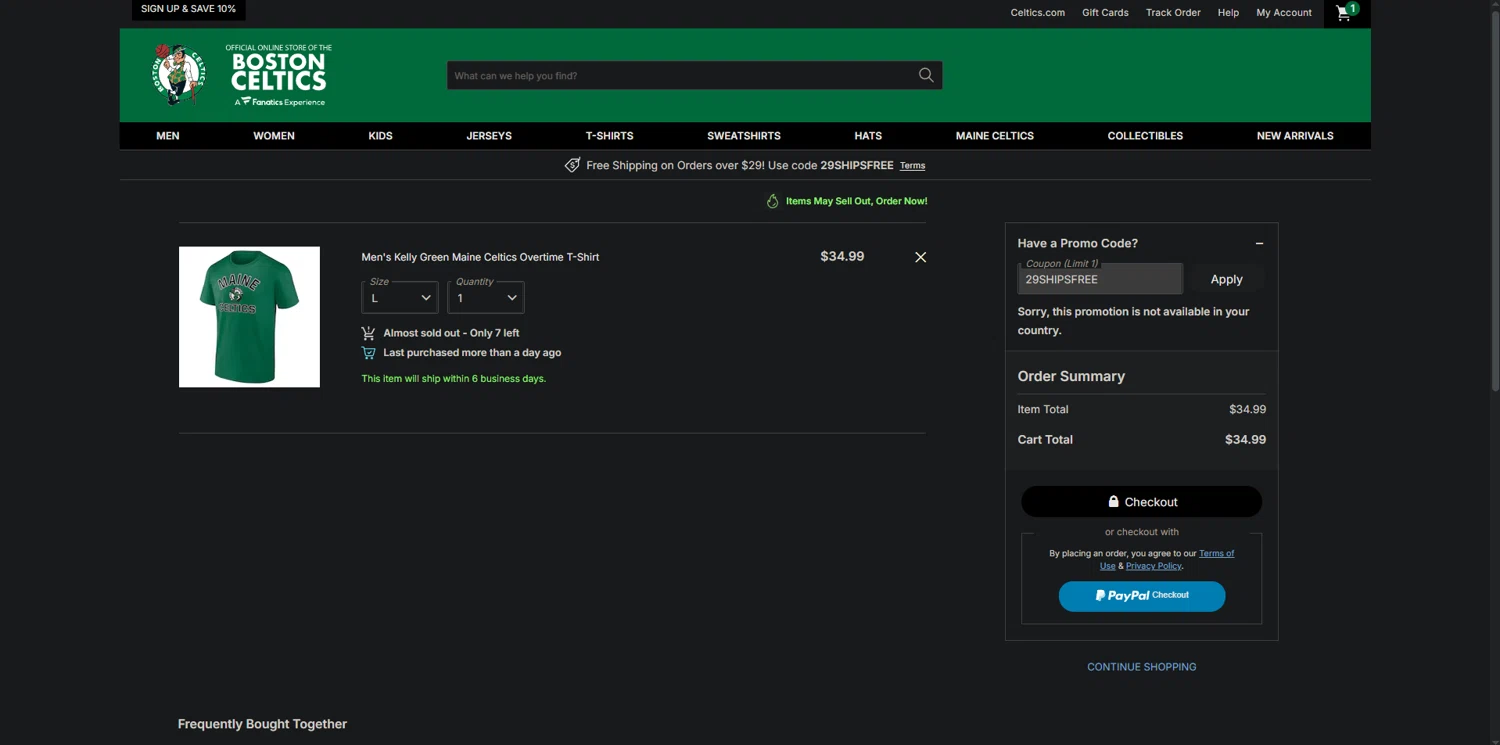Open the MAINE CELTICS menu
The image size is (1500, 745).
[x=995, y=136]
